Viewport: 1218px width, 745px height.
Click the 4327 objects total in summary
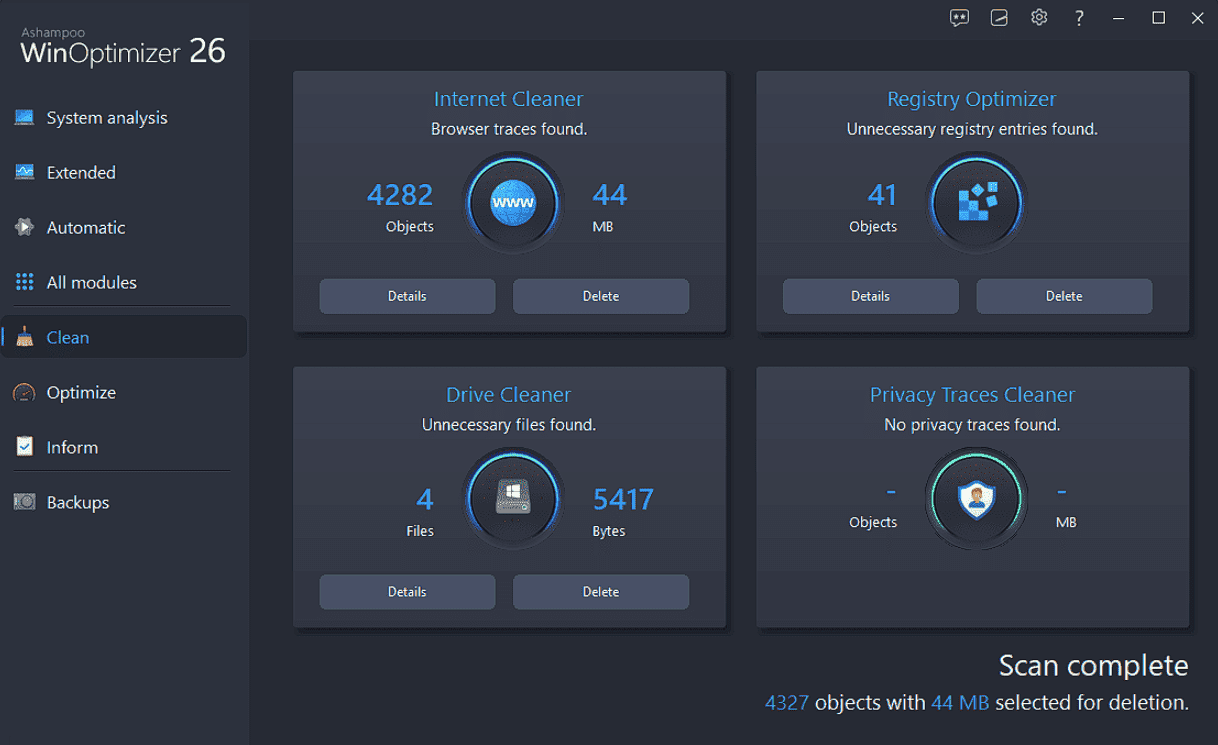[x=787, y=703]
